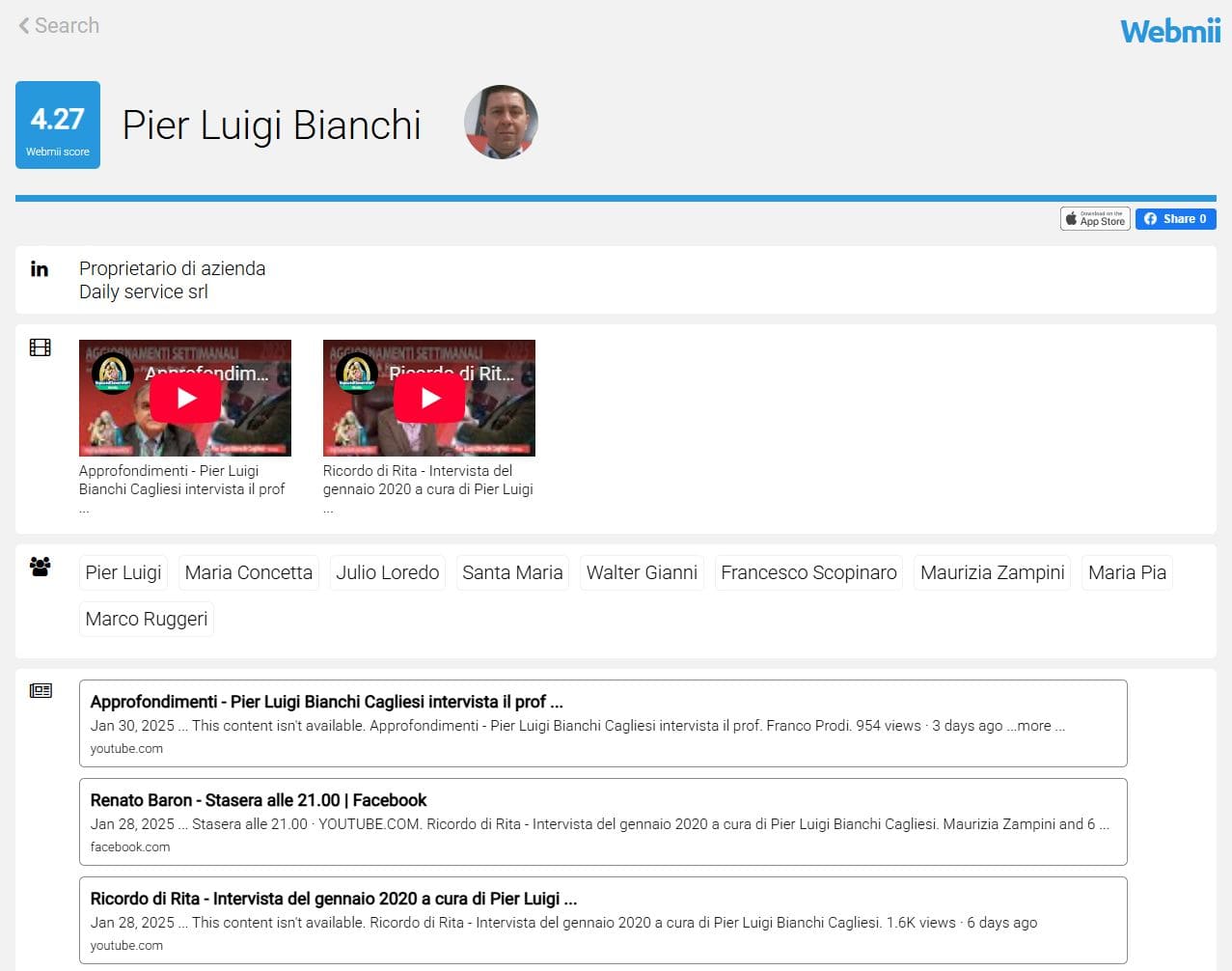Image resolution: width=1232 pixels, height=971 pixels.
Task: Click the channel avatar on Ricordo di Rita video
Action: click(x=357, y=373)
